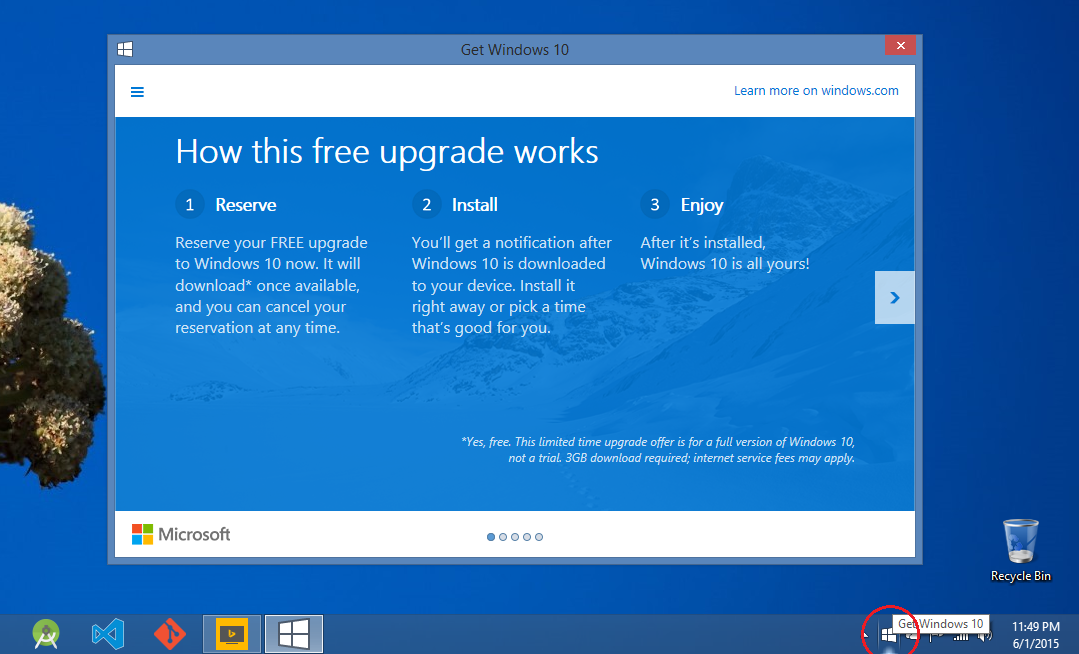This screenshot has width=1079, height=654.
Task: Select the fifth page indicator dot
Action: coord(539,537)
